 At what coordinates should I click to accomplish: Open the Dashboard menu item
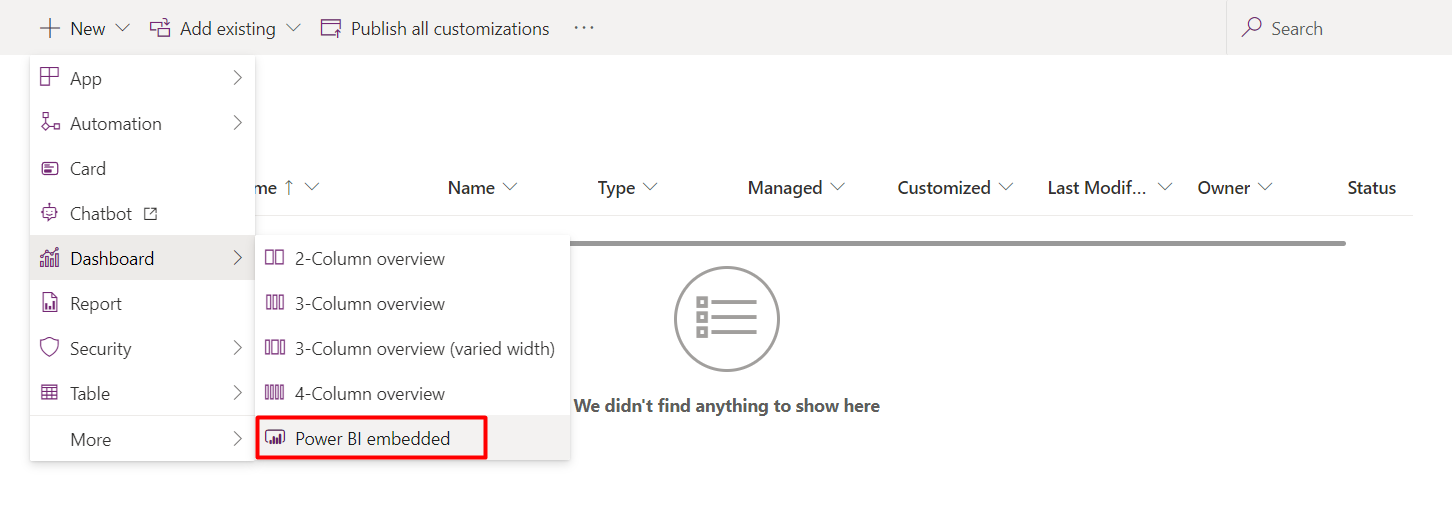(x=142, y=258)
